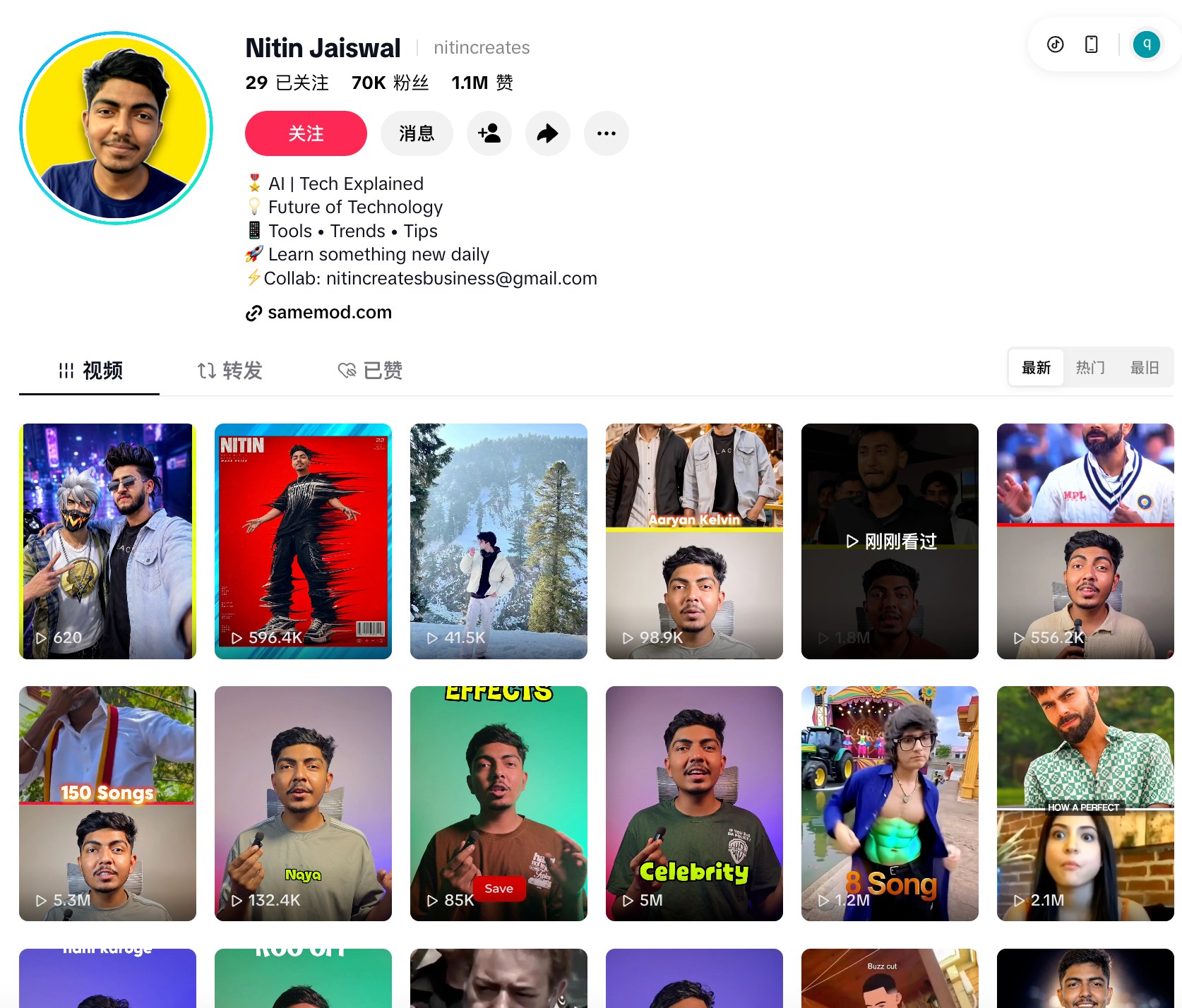Switch to the 已赞 liked tab
This screenshot has height=1008, width=1182.
click(370, 371)
